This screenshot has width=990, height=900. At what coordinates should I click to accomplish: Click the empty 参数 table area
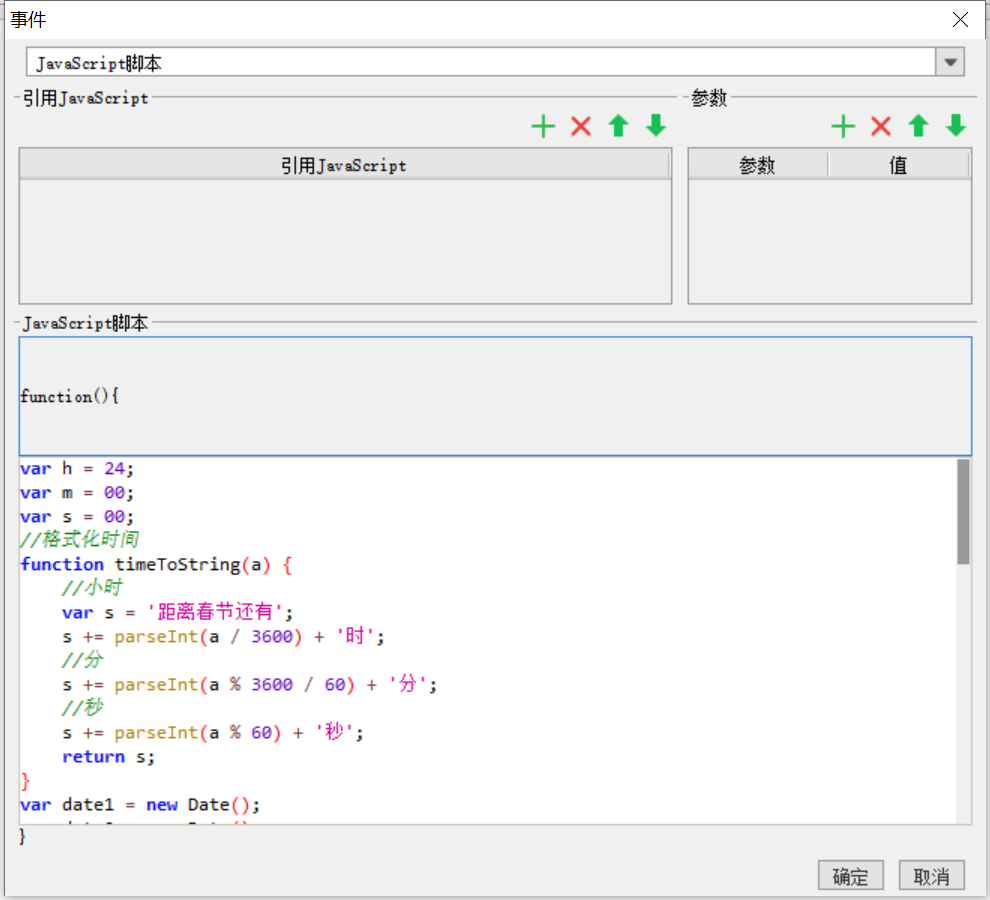(829, 241)
